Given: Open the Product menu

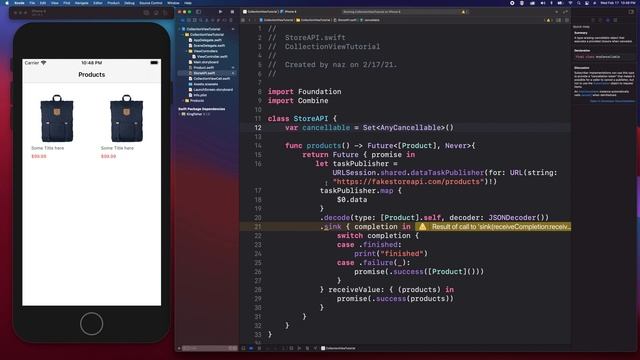Looking at the screenshot, I should (x=113, y=3).
